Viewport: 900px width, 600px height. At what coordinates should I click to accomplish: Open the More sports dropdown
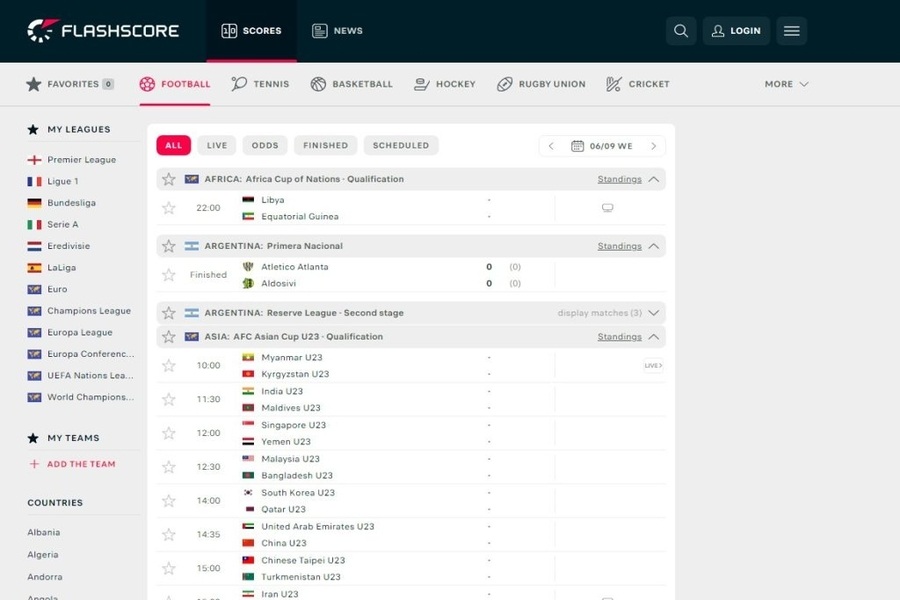tap(786, 84)
